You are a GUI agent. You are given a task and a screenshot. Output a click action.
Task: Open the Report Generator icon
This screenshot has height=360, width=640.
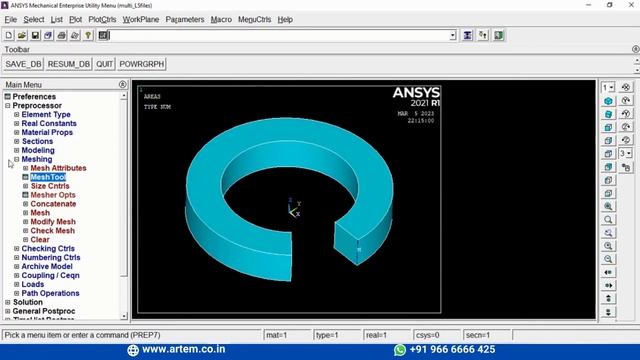pyautogui.click(x=75, y=36)
